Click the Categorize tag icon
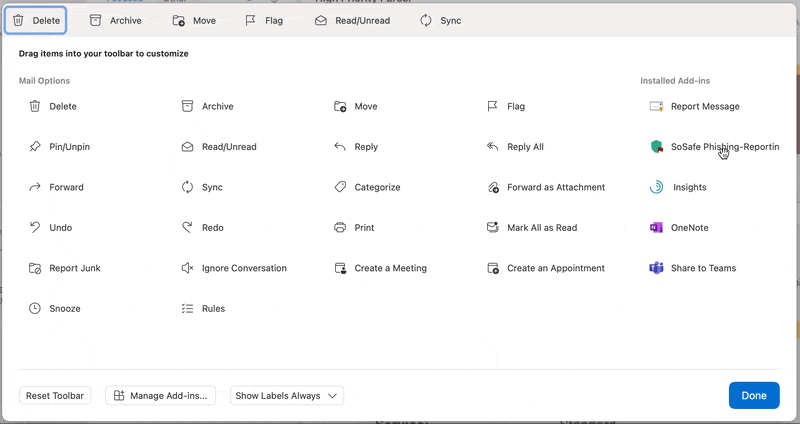This screenshot has height=424, width=800. click(340, 187)
